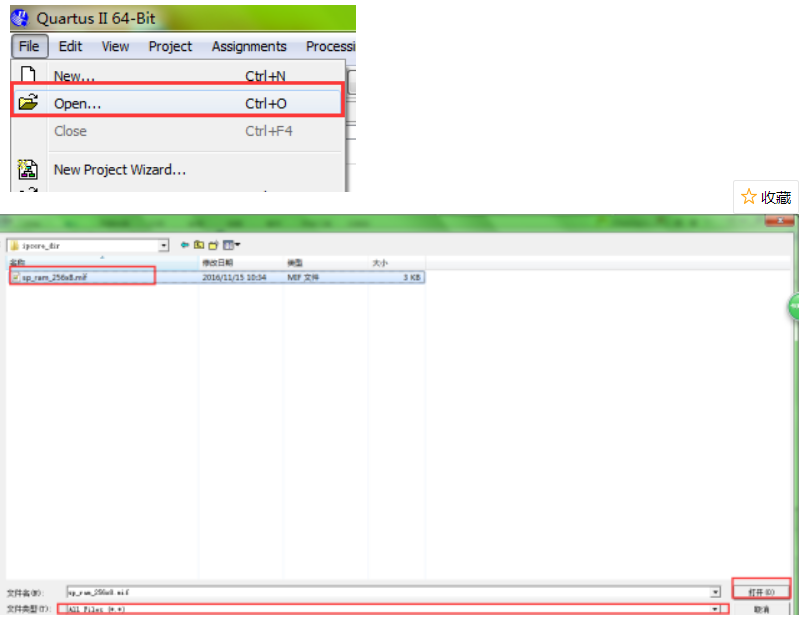Open the Project menu
The height and width of the screenshot is (622, 805).
click(170, 46)
